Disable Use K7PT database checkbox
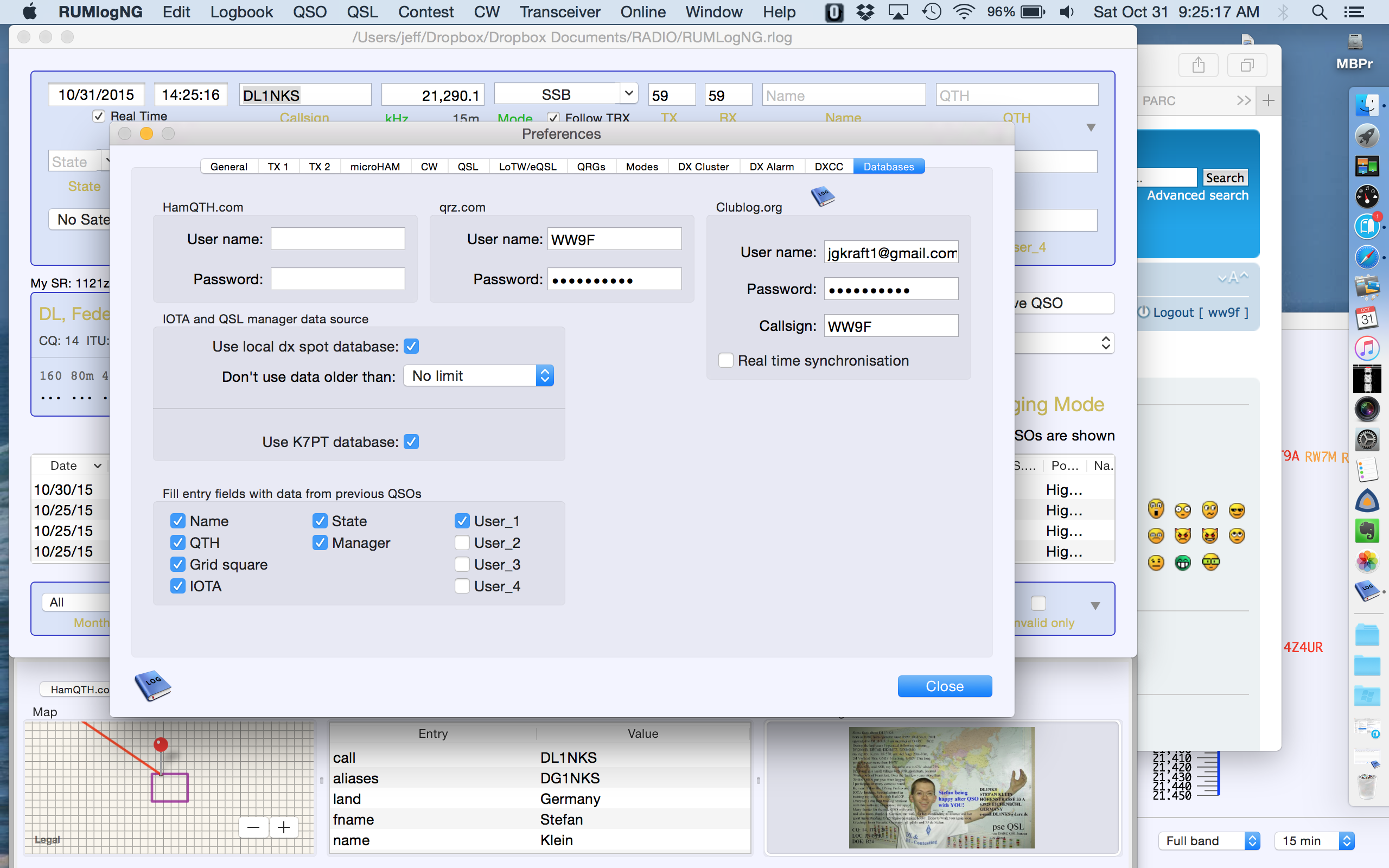Screen dimensions: 1389x868 (411, 442)
